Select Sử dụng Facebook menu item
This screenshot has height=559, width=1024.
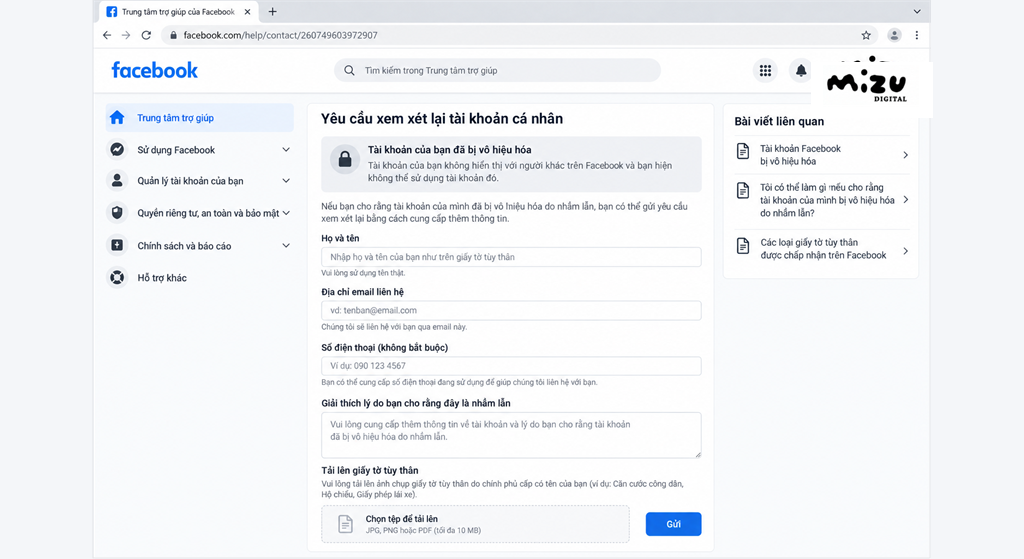tap(200, 150)
